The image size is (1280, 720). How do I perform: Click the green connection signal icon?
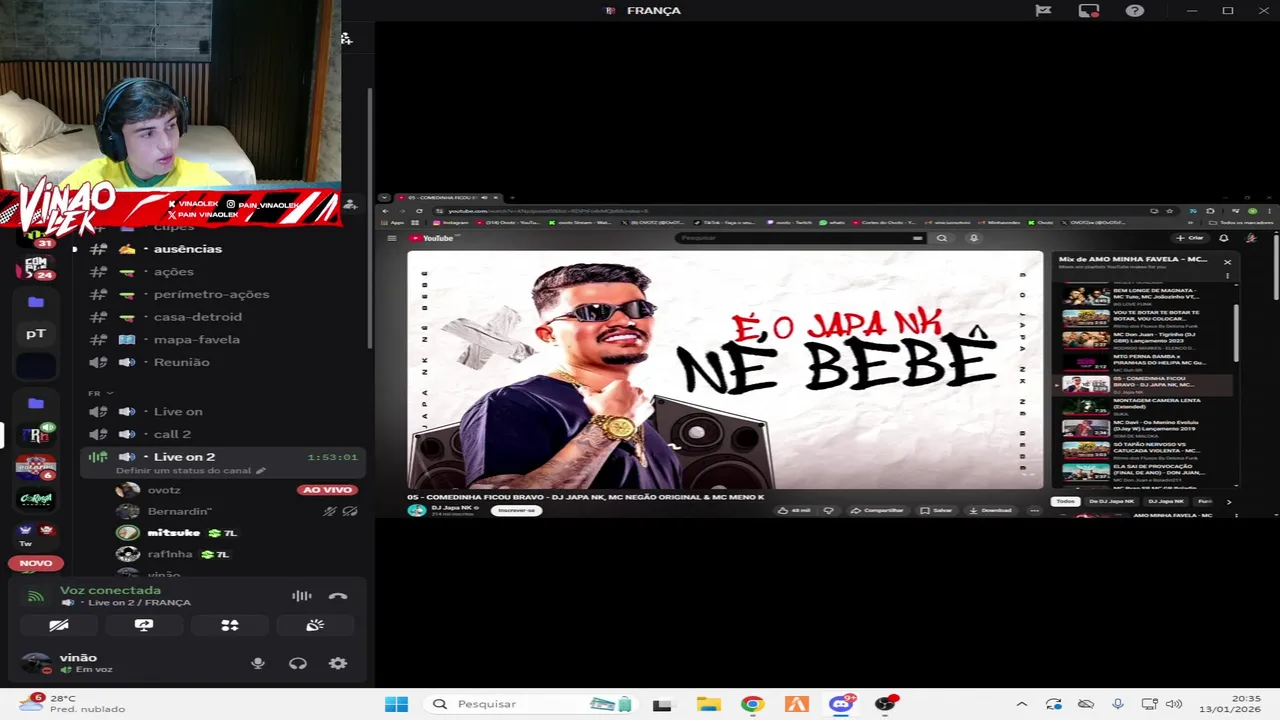pyautogui.click(x=36, y=596)
